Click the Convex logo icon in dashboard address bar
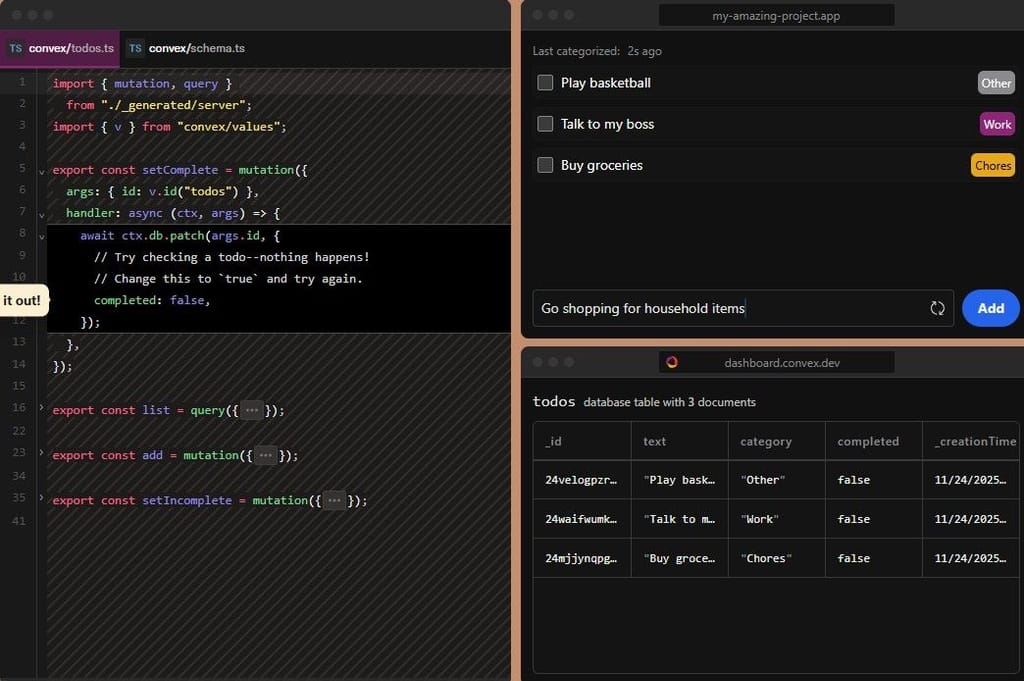This screenshot has width=1024, height=681. (672, 362)
